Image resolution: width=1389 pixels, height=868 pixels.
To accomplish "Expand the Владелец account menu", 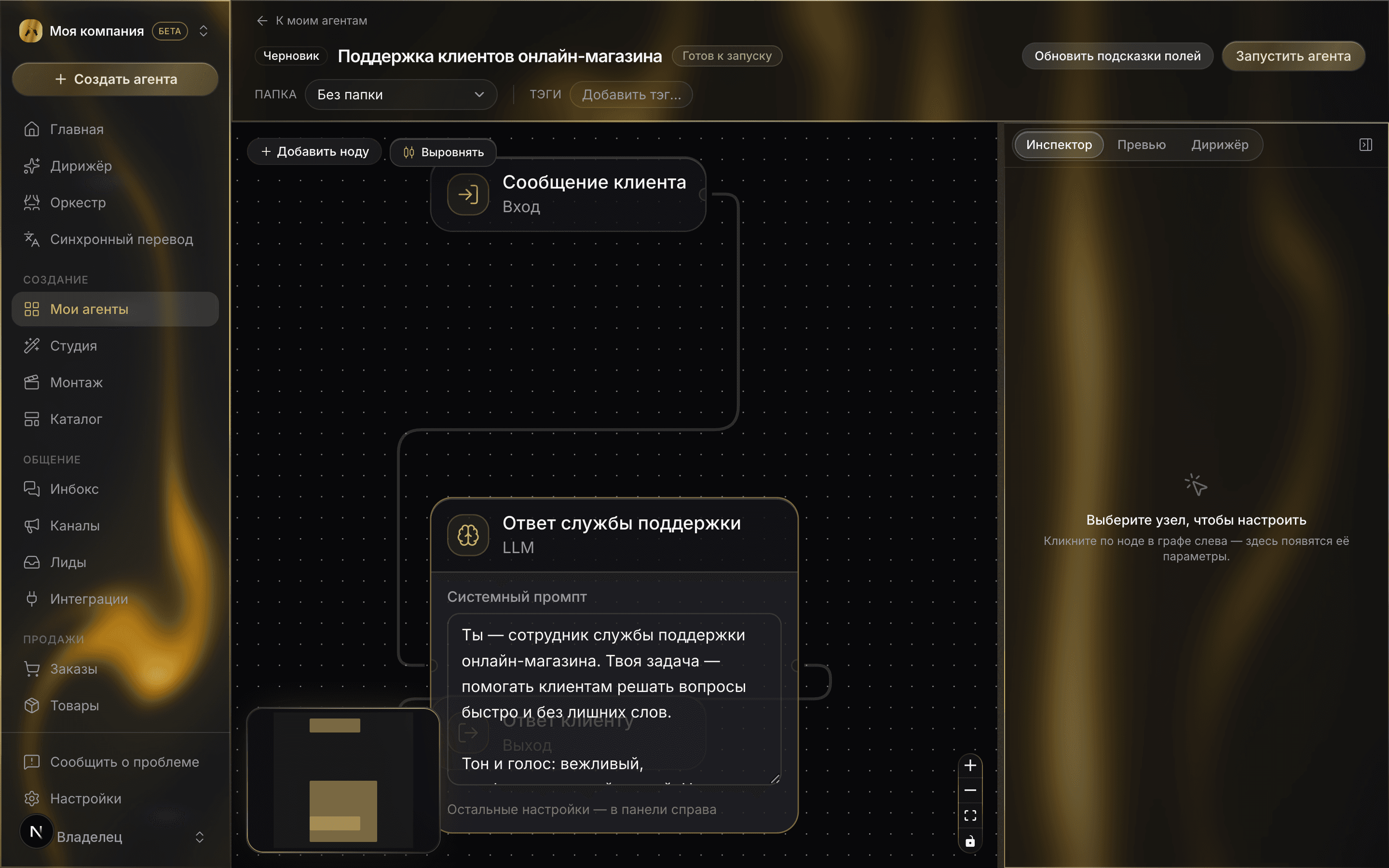I will tap(199, 837).
